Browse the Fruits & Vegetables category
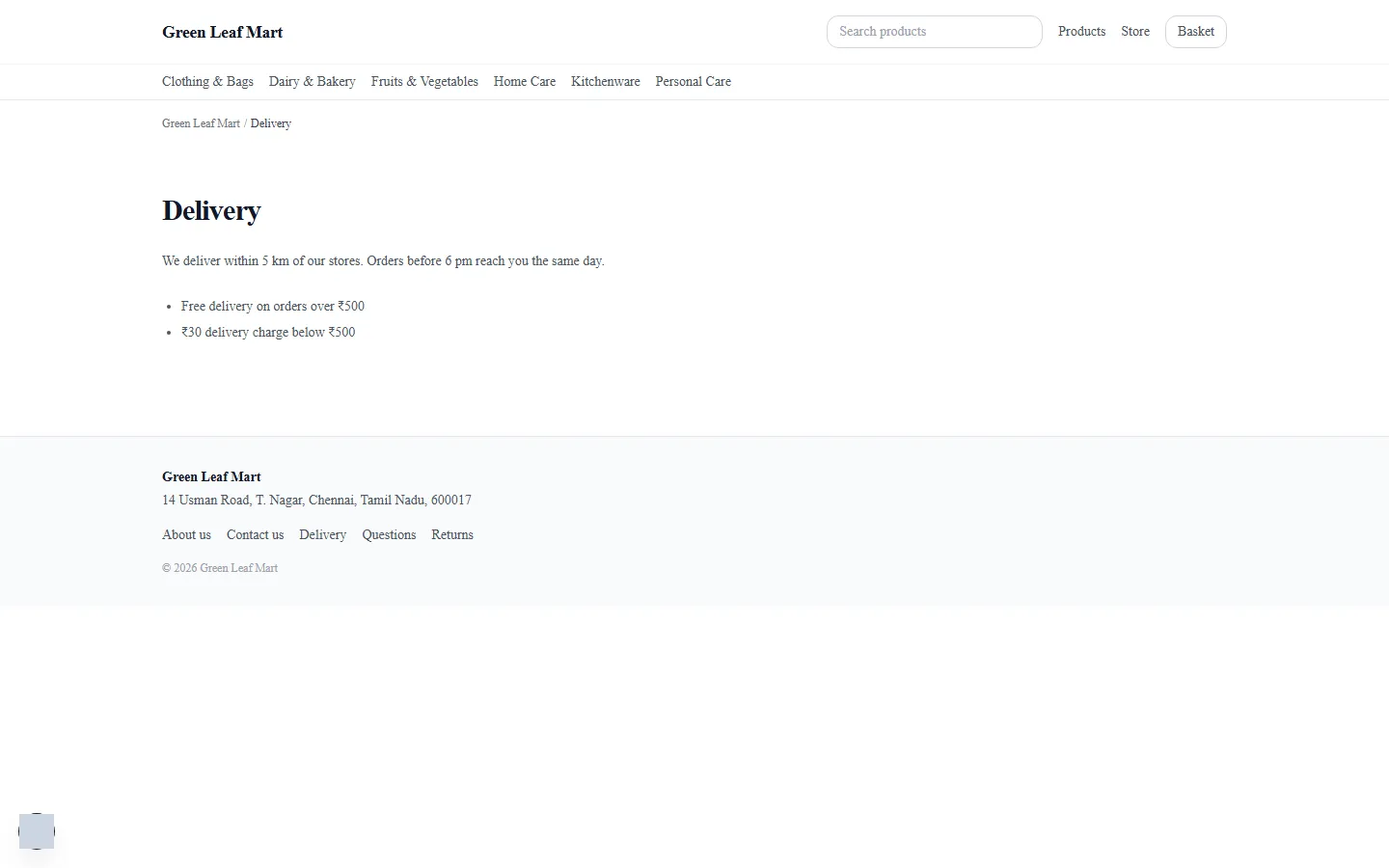 pos(424,82)
